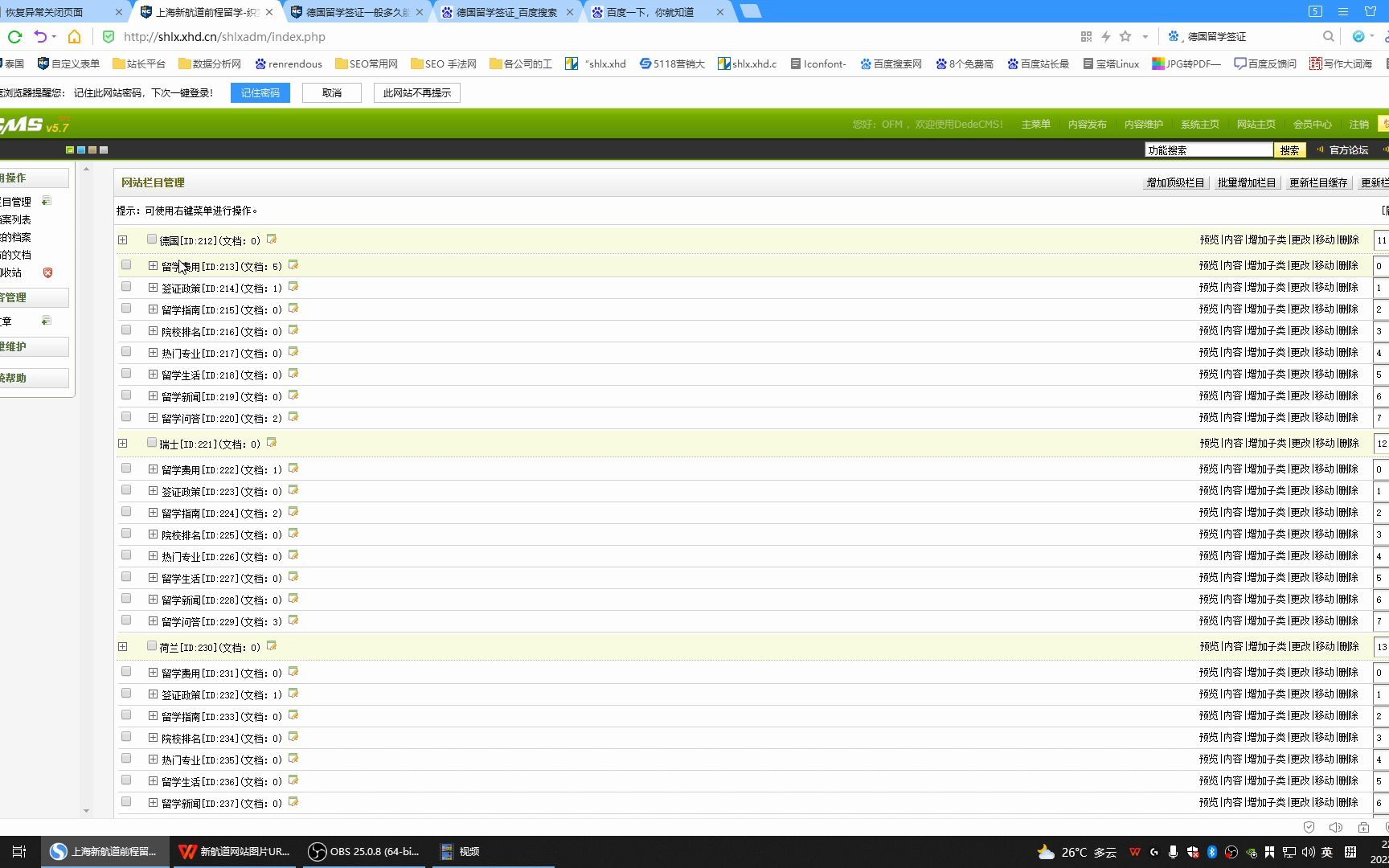This screenshot has width=1389, height=868.
Task: Expand 留学生活[ID:218] subcategory
Action: 153,374
